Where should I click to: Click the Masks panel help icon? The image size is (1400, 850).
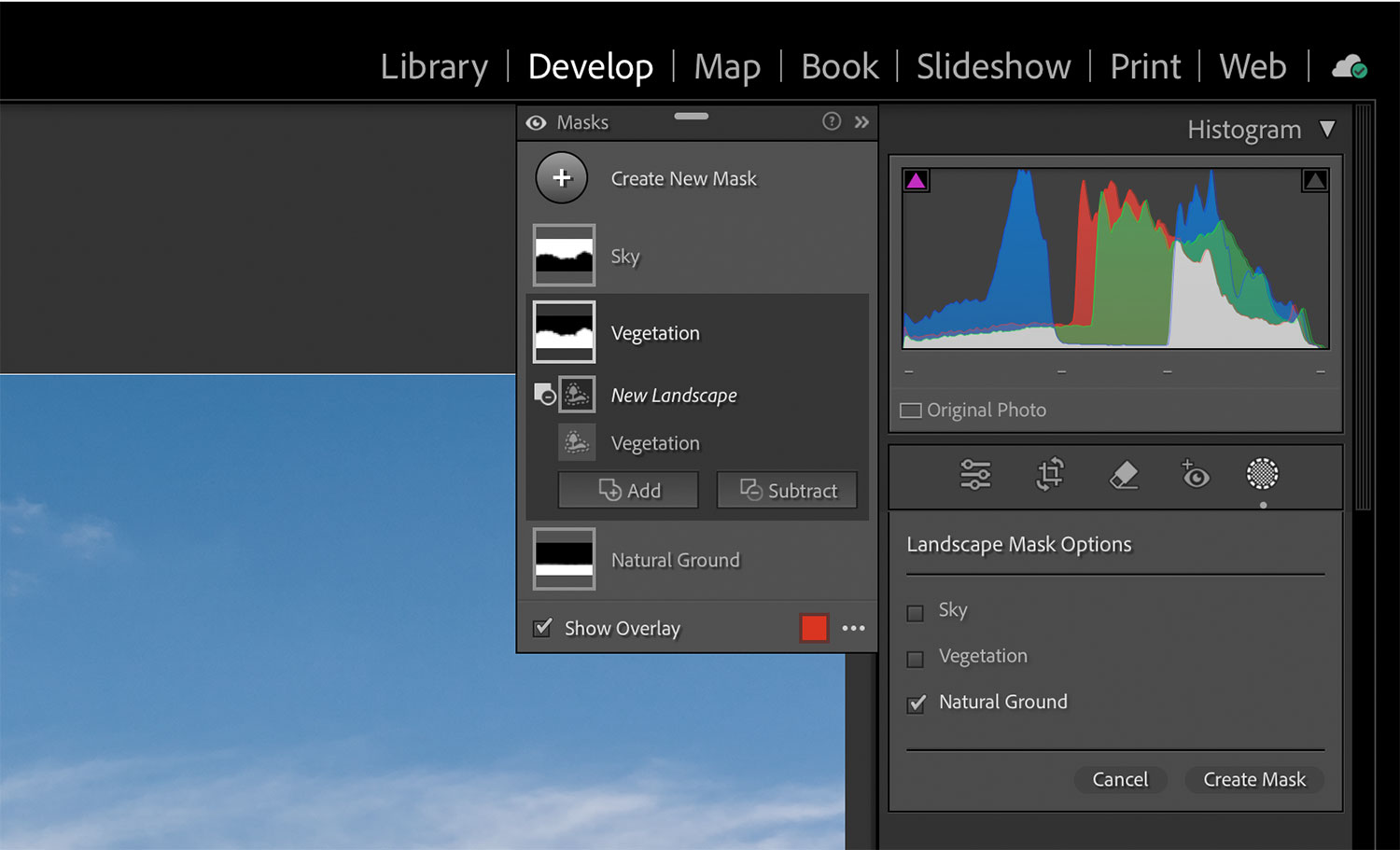(x=832, y=121)
